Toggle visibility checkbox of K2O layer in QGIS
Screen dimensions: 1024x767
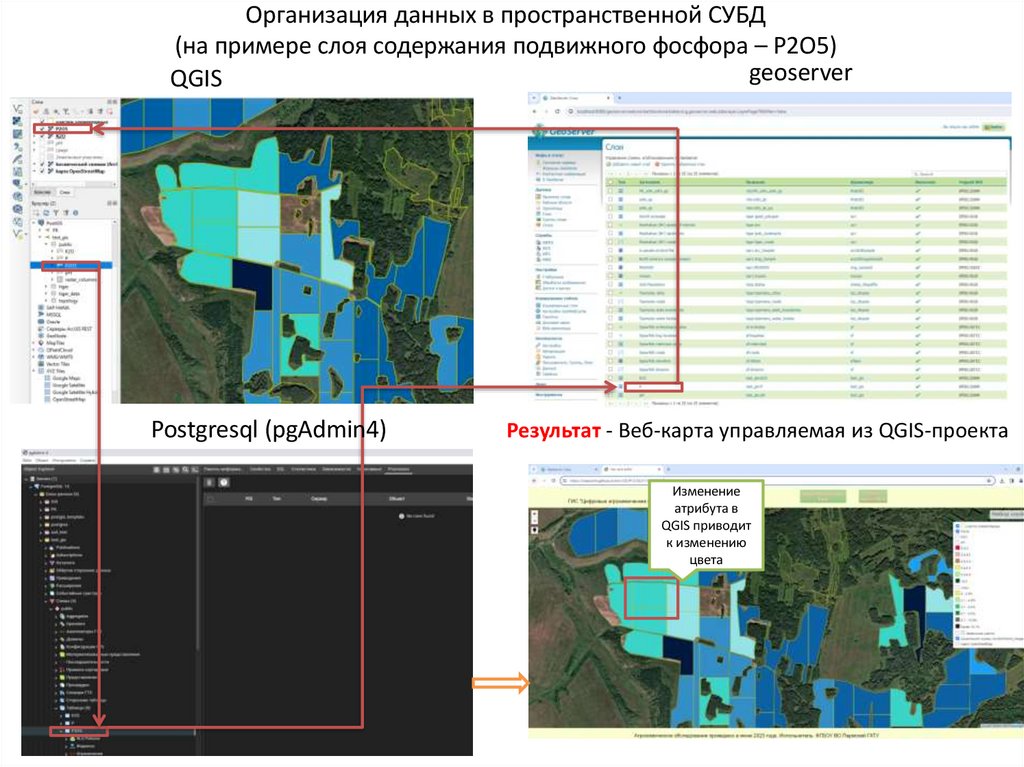[x=42, y=137]
